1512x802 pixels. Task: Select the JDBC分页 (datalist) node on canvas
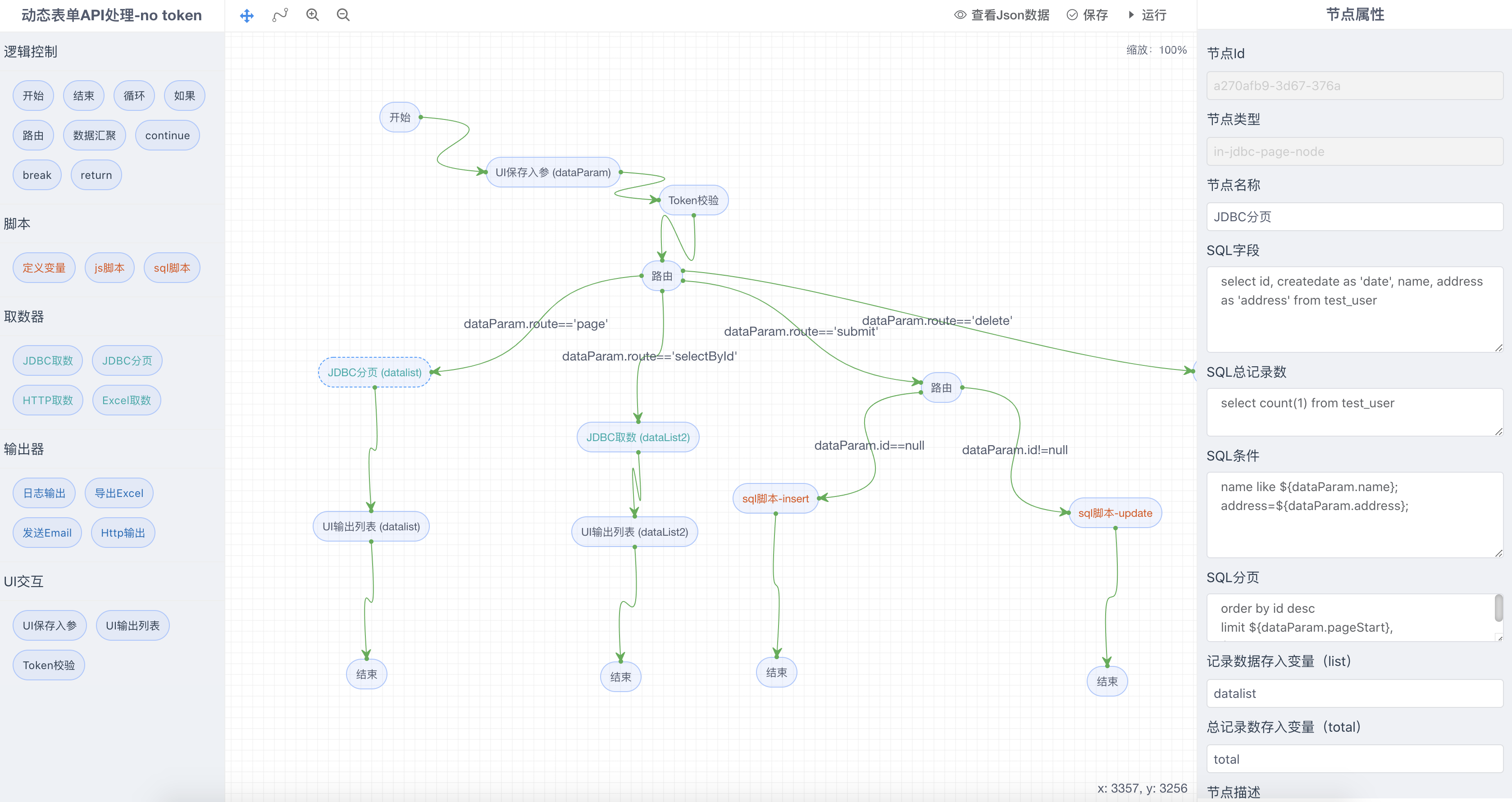(x=374, y=372)
